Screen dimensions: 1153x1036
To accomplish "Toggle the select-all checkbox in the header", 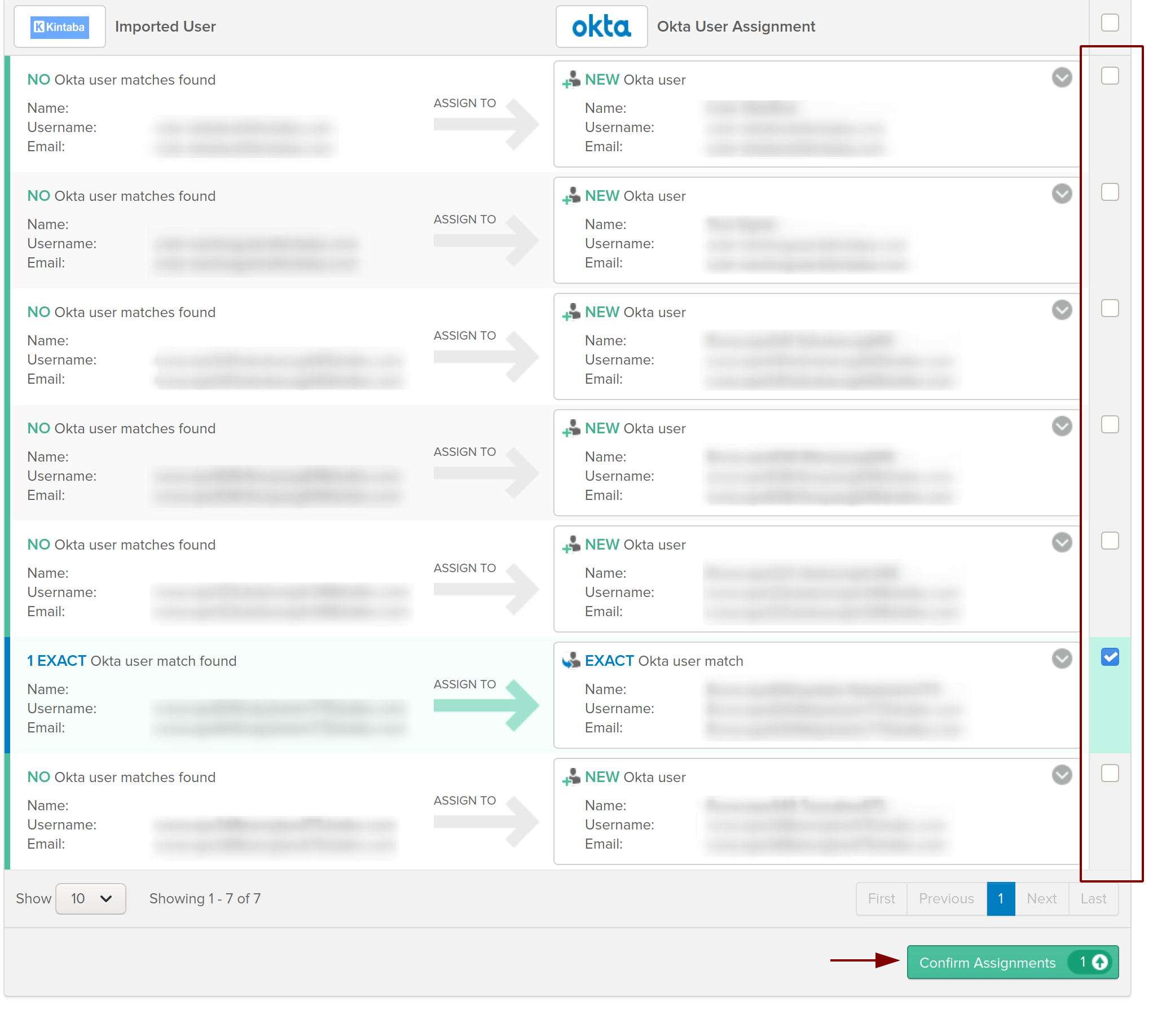I will tap(1110, 23).
